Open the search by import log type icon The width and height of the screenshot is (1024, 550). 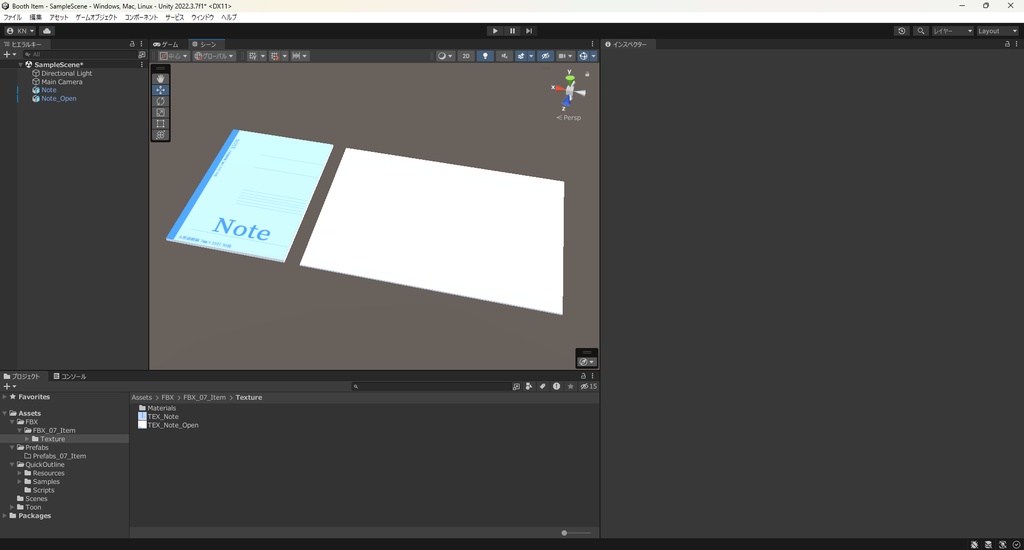(x=556, y=386)
